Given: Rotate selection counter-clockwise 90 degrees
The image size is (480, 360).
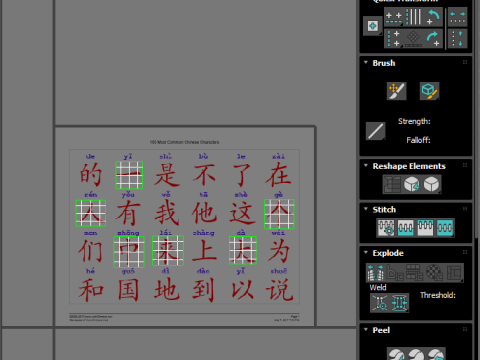Looking at the screenshot, I should click(x=433, y=17).
